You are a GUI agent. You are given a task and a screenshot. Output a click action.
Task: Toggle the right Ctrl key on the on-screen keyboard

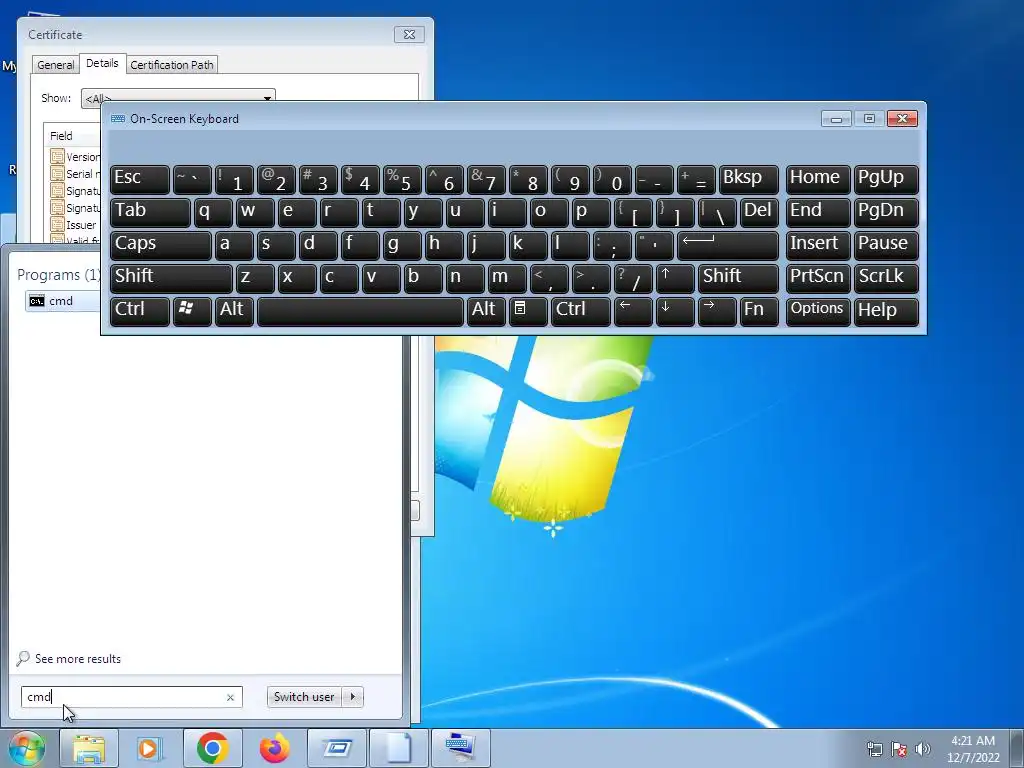tap(581, 311)
